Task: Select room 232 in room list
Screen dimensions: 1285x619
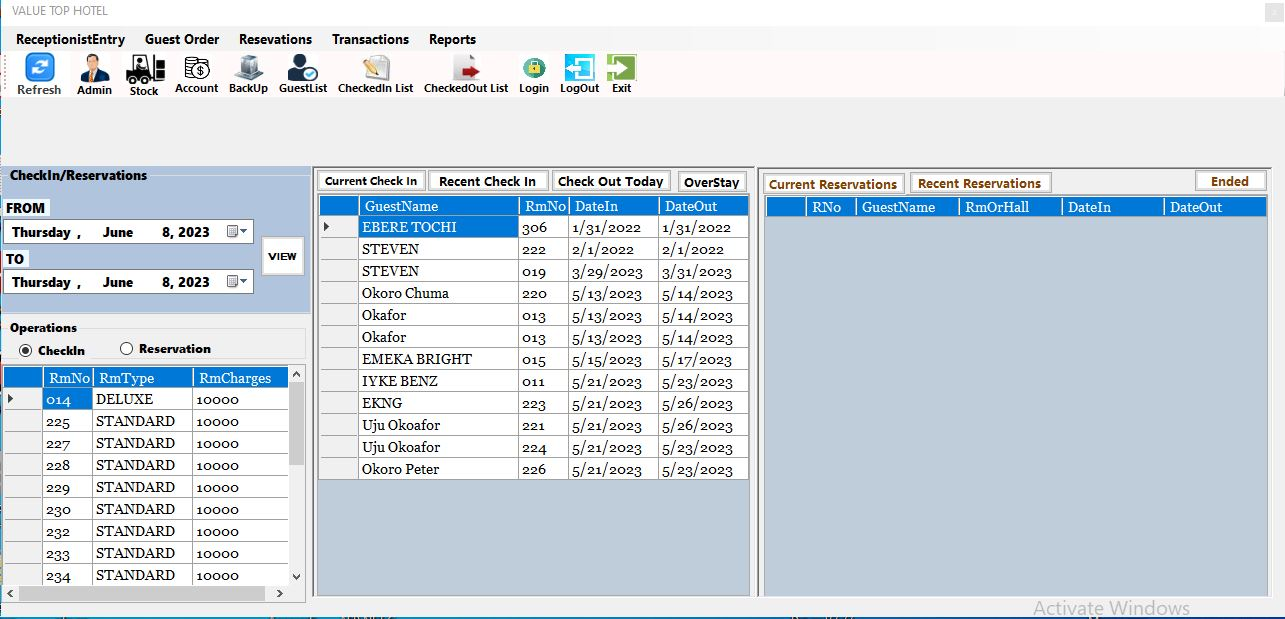Action: (x=146, y=531)
